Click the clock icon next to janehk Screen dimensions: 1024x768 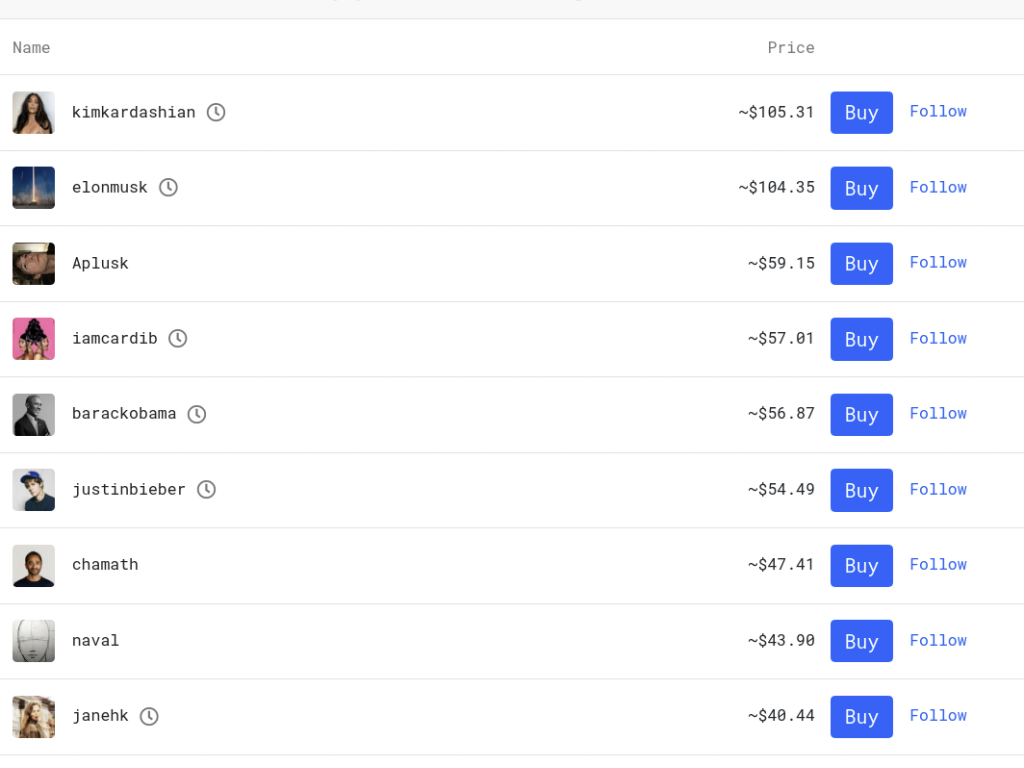pos(149,716)
